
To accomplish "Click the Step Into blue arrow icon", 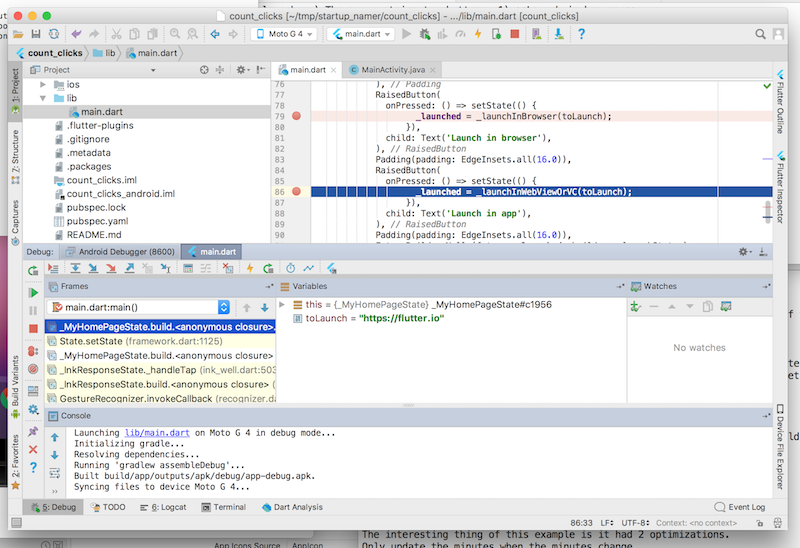I will 93,268.
